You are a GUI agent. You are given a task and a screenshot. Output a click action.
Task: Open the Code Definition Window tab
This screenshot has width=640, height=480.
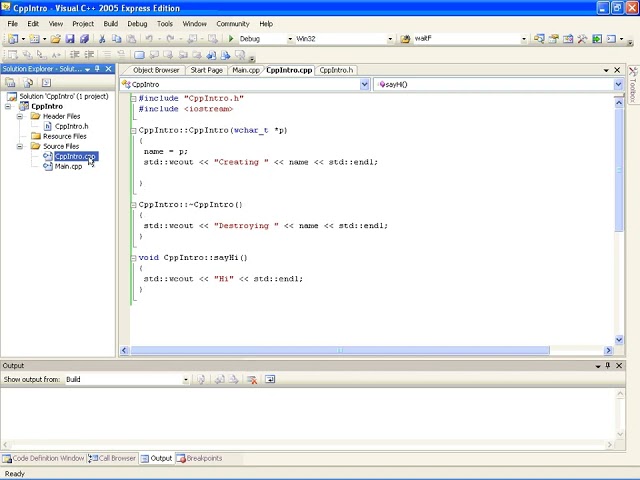(x=43, y=458)
